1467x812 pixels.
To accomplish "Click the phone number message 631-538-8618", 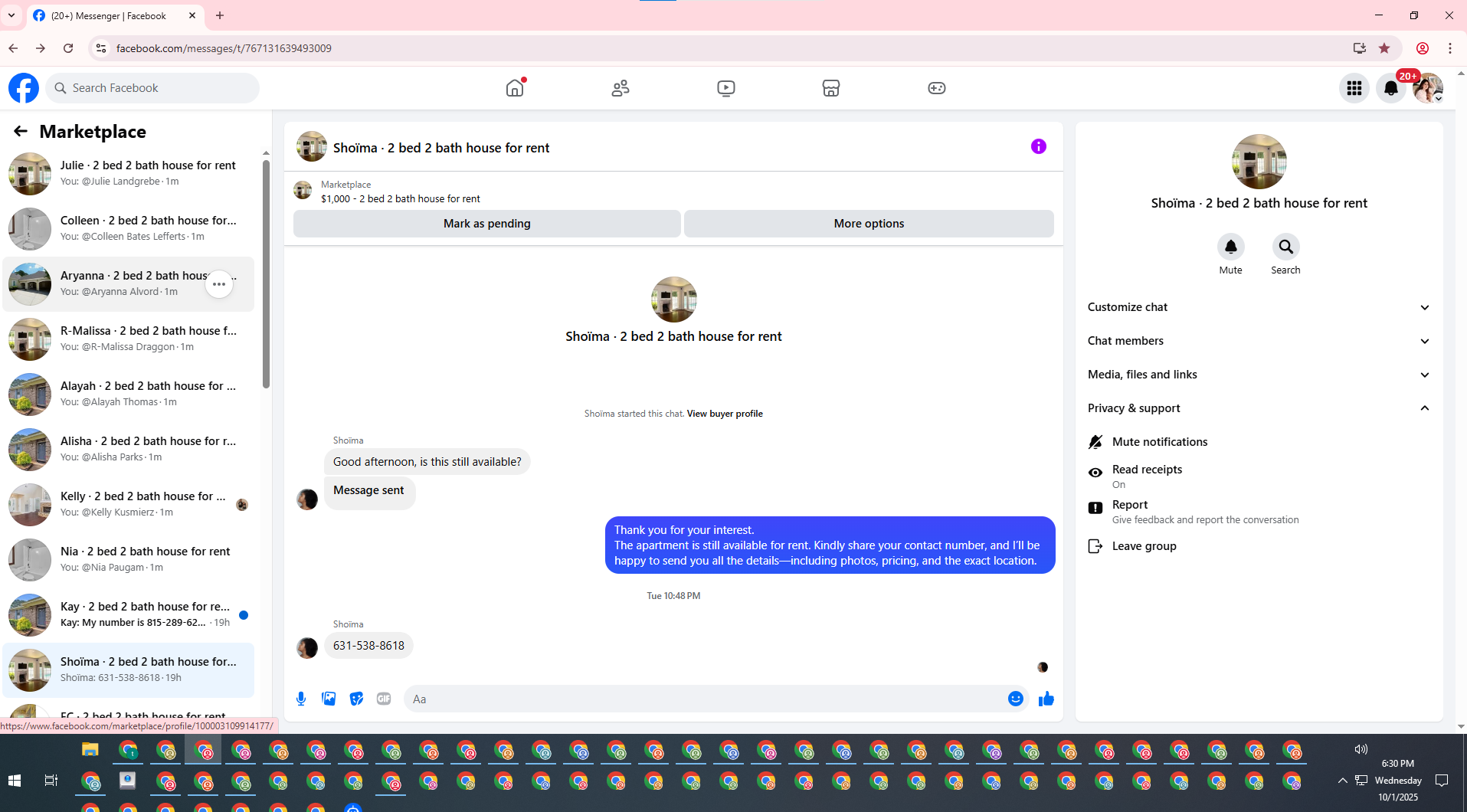I will coord(368,646).
